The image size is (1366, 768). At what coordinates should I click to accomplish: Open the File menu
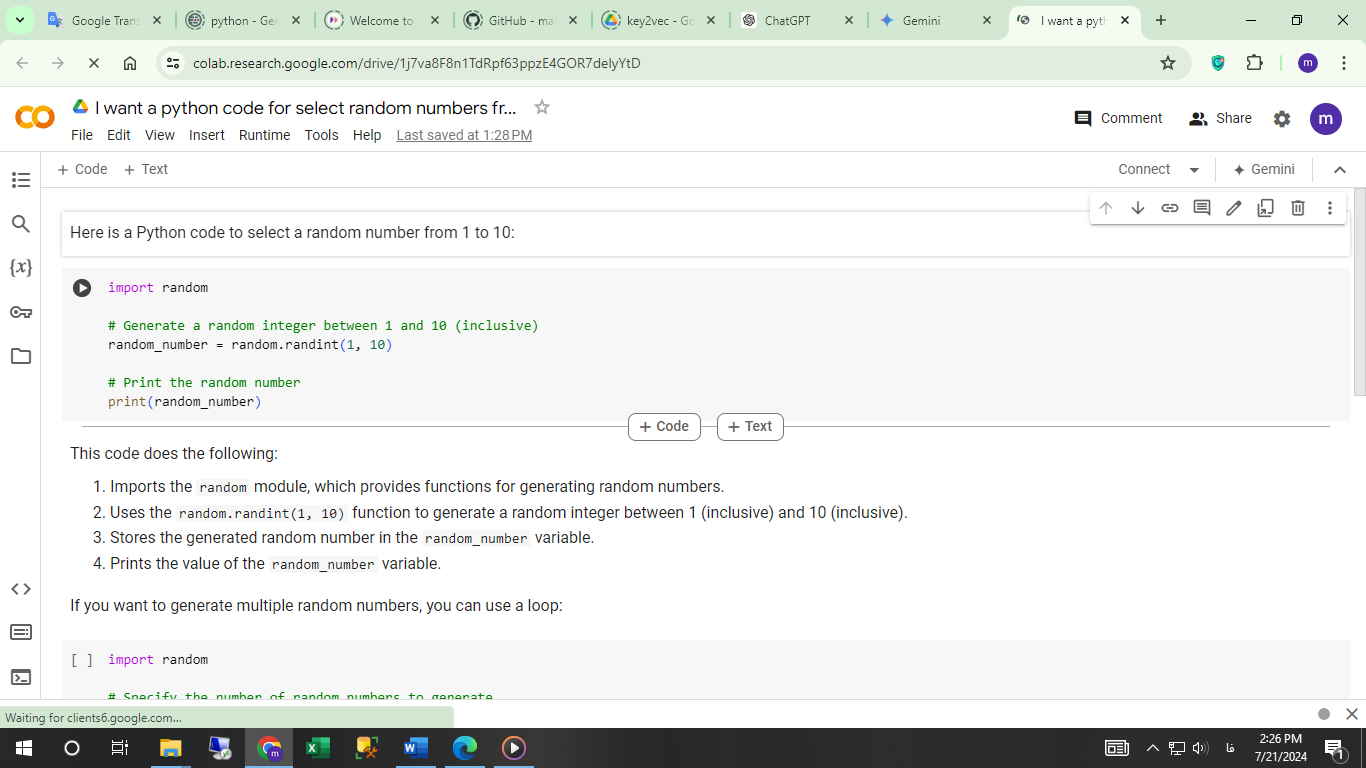coord(82,135)
